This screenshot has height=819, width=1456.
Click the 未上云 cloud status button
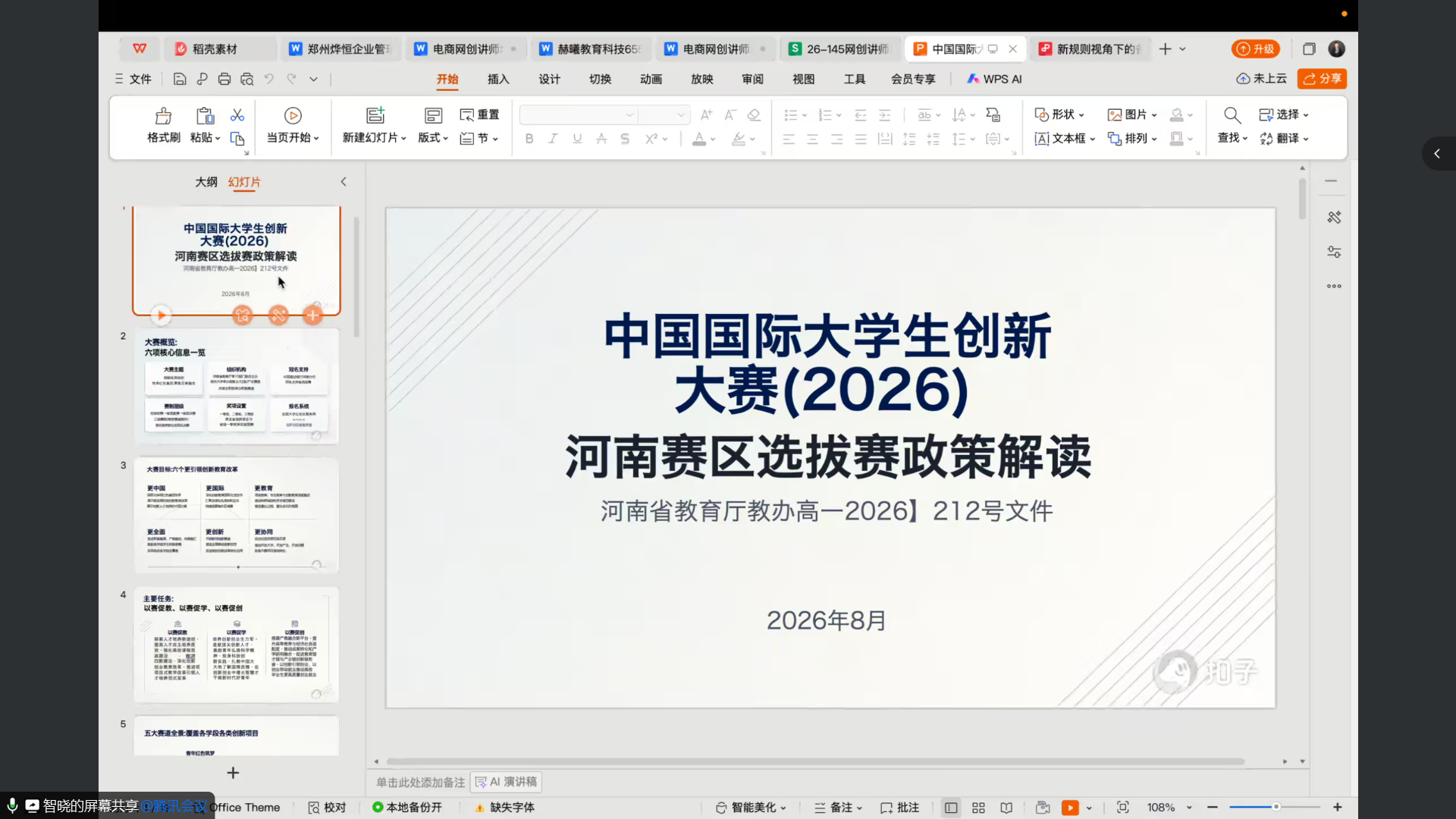coord(1262,79)
